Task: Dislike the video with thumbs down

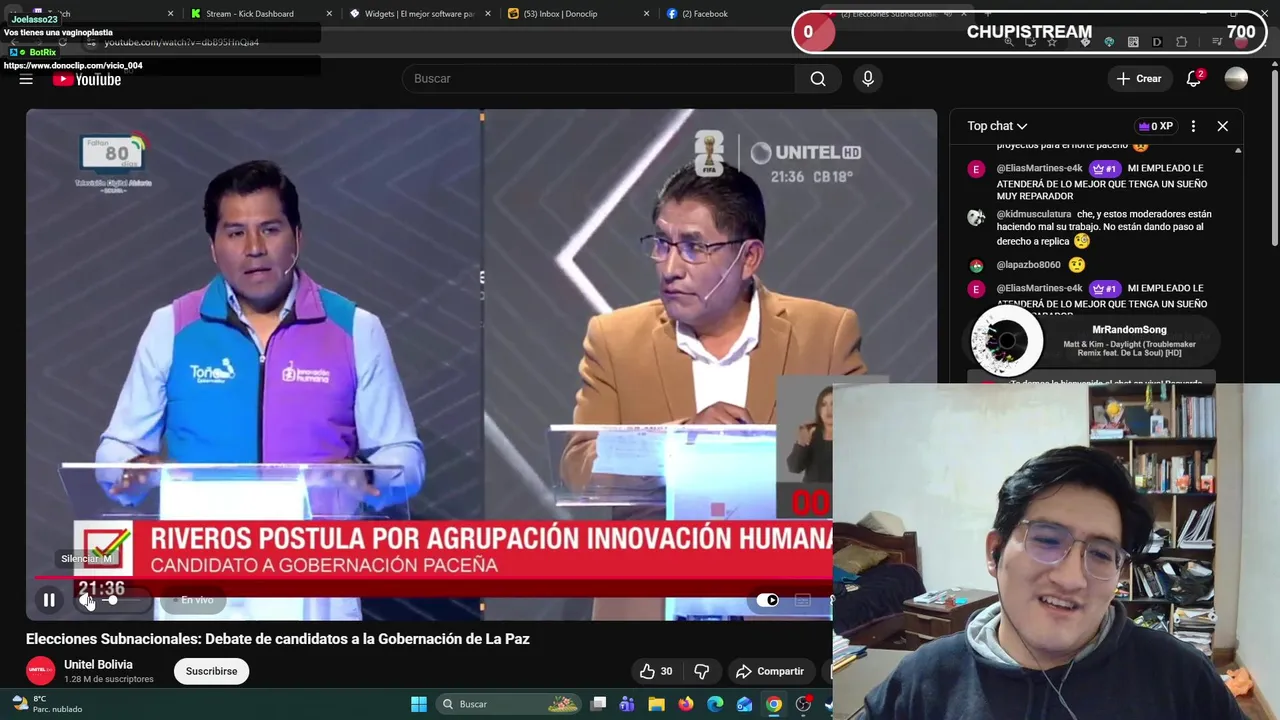Action: click(x=702, y=671)
